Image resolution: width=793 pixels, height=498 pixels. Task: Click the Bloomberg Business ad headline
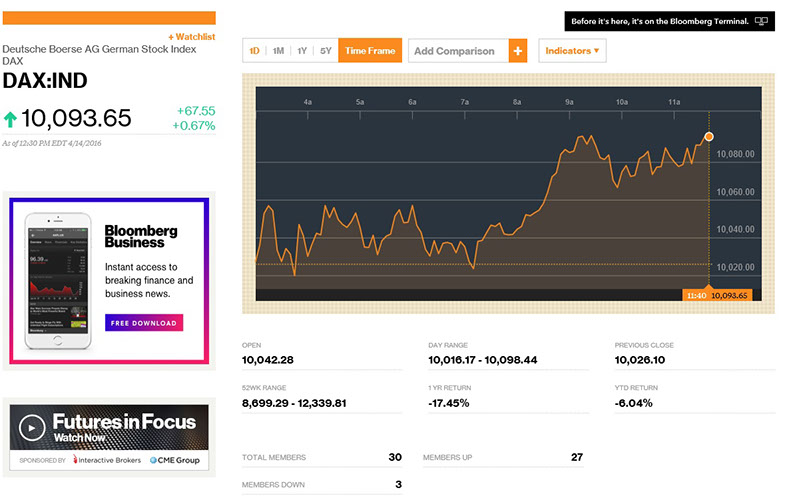click(x=141, y=236)
